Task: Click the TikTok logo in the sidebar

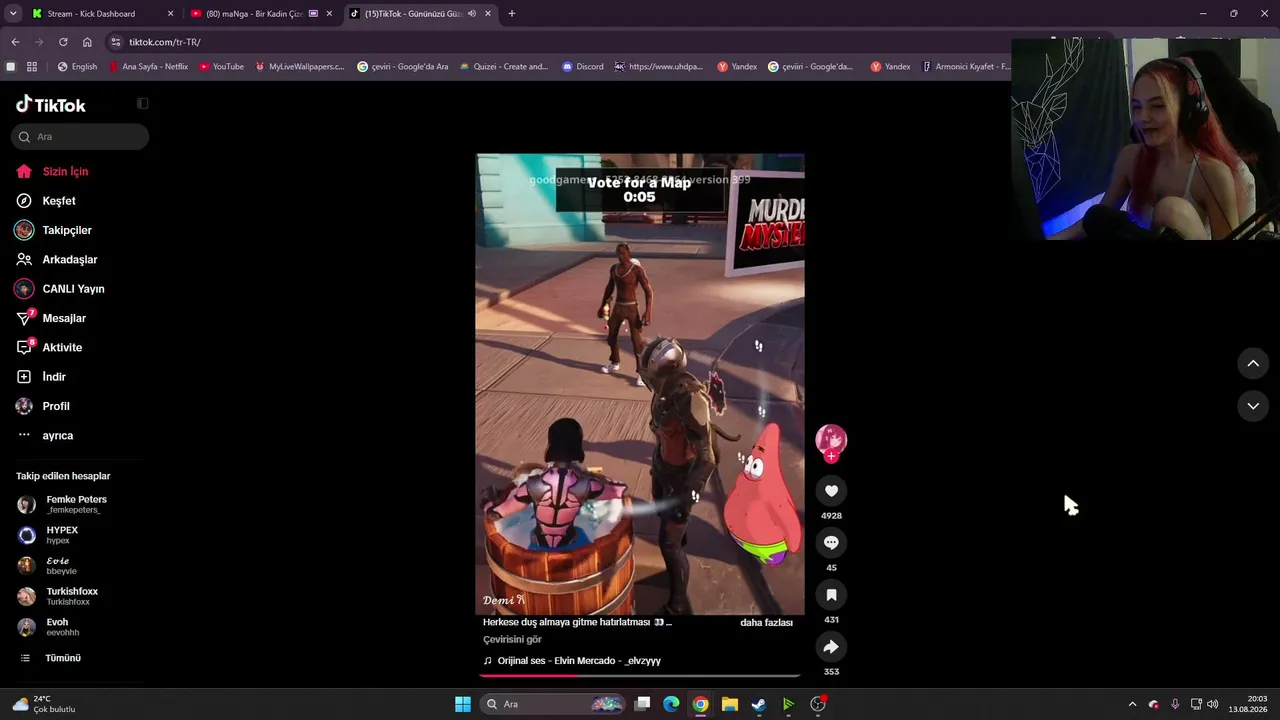Action: click(51, 105)
